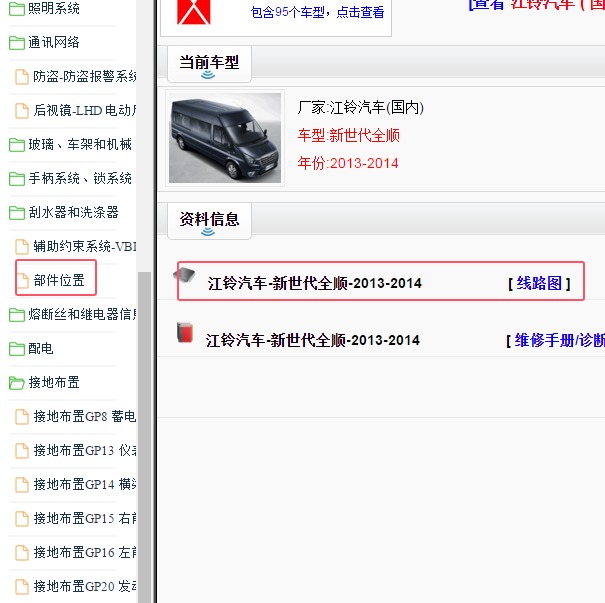
Task: Click red book icon beside 维修手册 entry
Action: tap(185, 333)
